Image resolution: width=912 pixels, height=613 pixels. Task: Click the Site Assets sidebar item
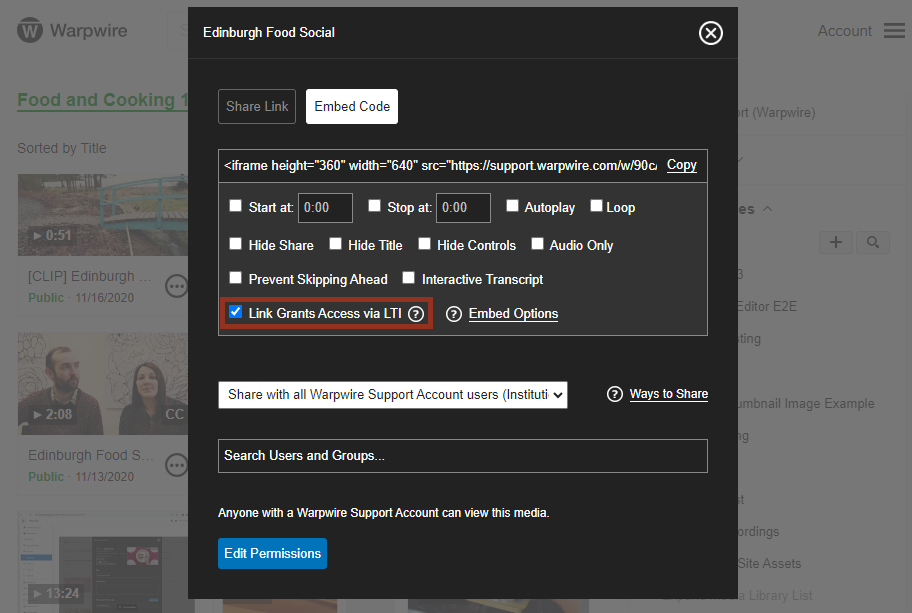pos(769,564)
